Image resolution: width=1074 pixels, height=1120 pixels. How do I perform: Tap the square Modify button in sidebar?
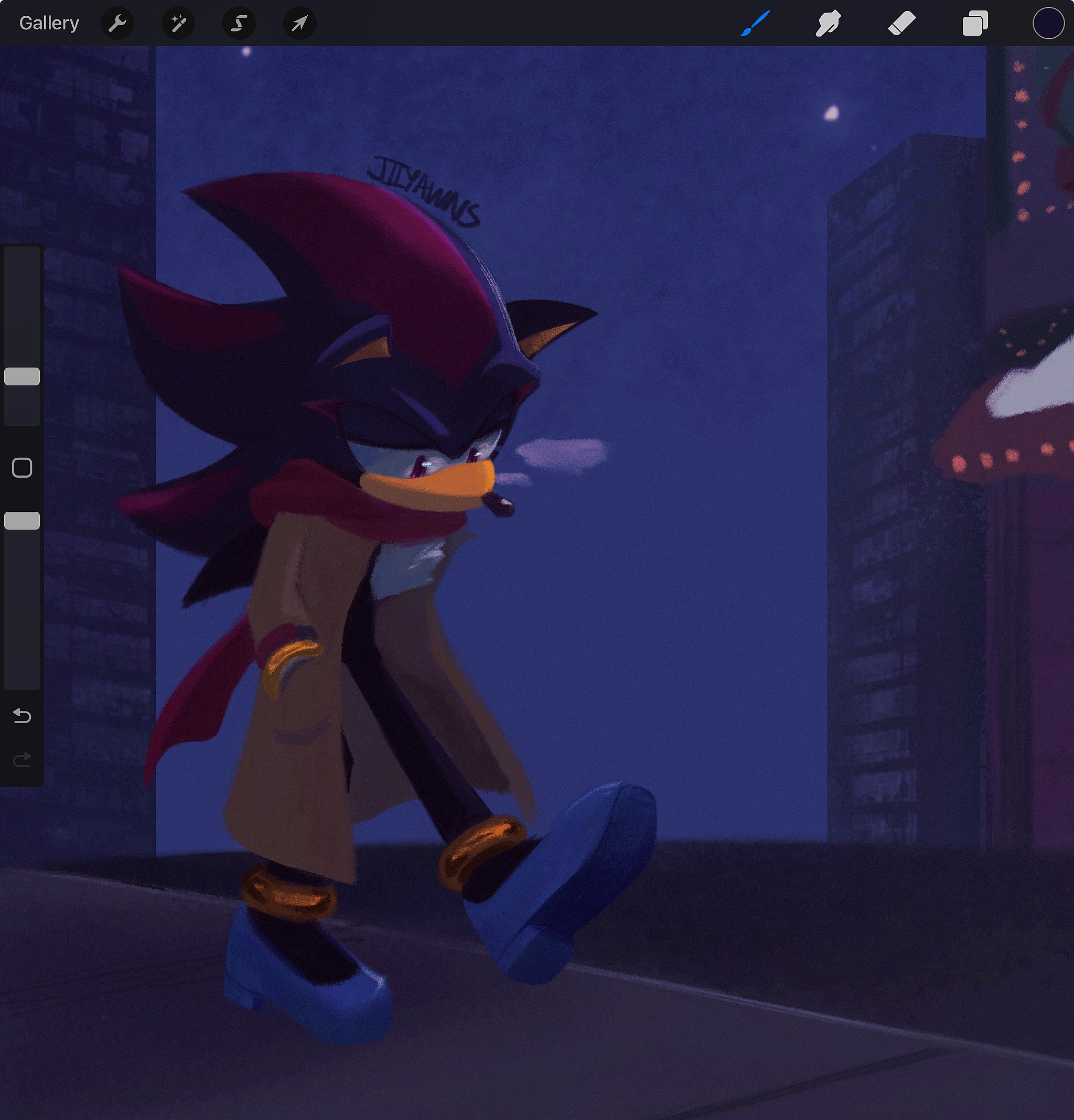point(23,467)
